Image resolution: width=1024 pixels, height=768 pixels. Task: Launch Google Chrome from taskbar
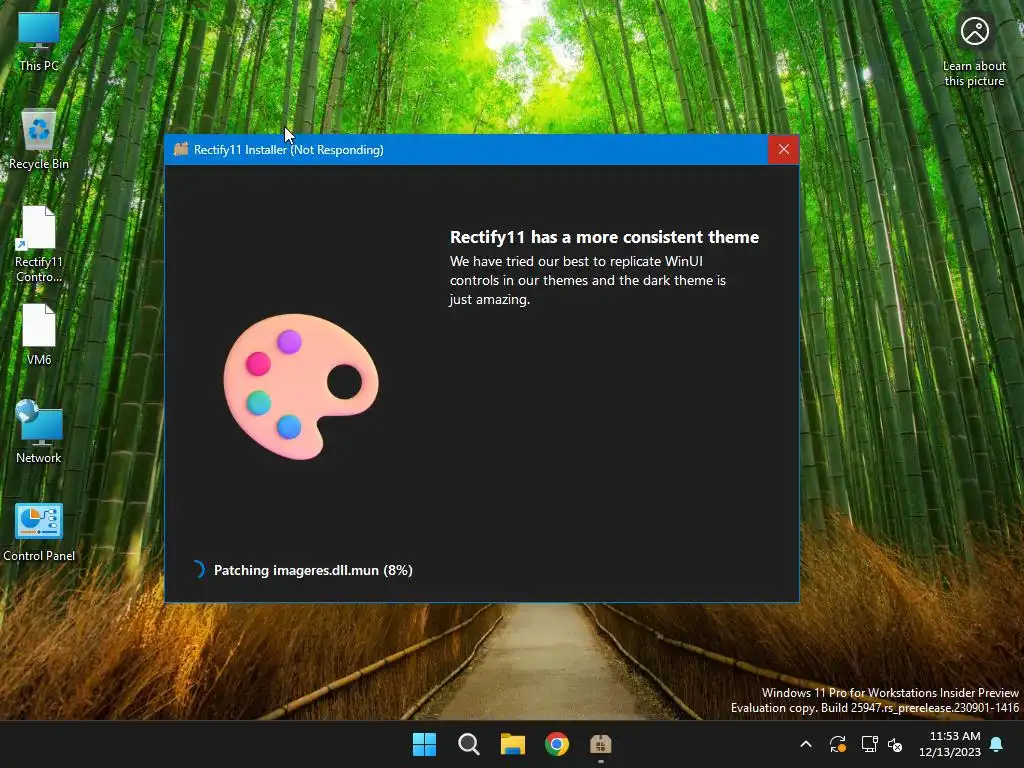[x=557, y=744]
